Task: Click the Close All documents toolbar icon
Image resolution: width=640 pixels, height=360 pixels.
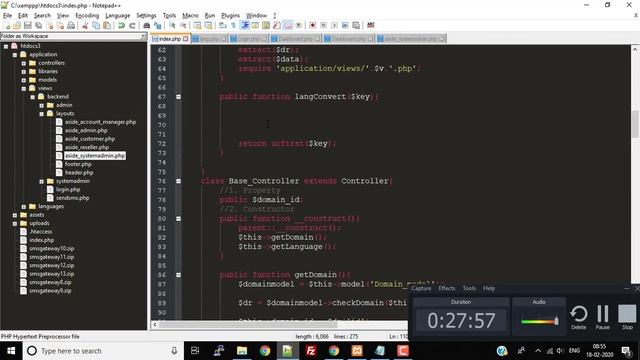Action: (60, 25)
